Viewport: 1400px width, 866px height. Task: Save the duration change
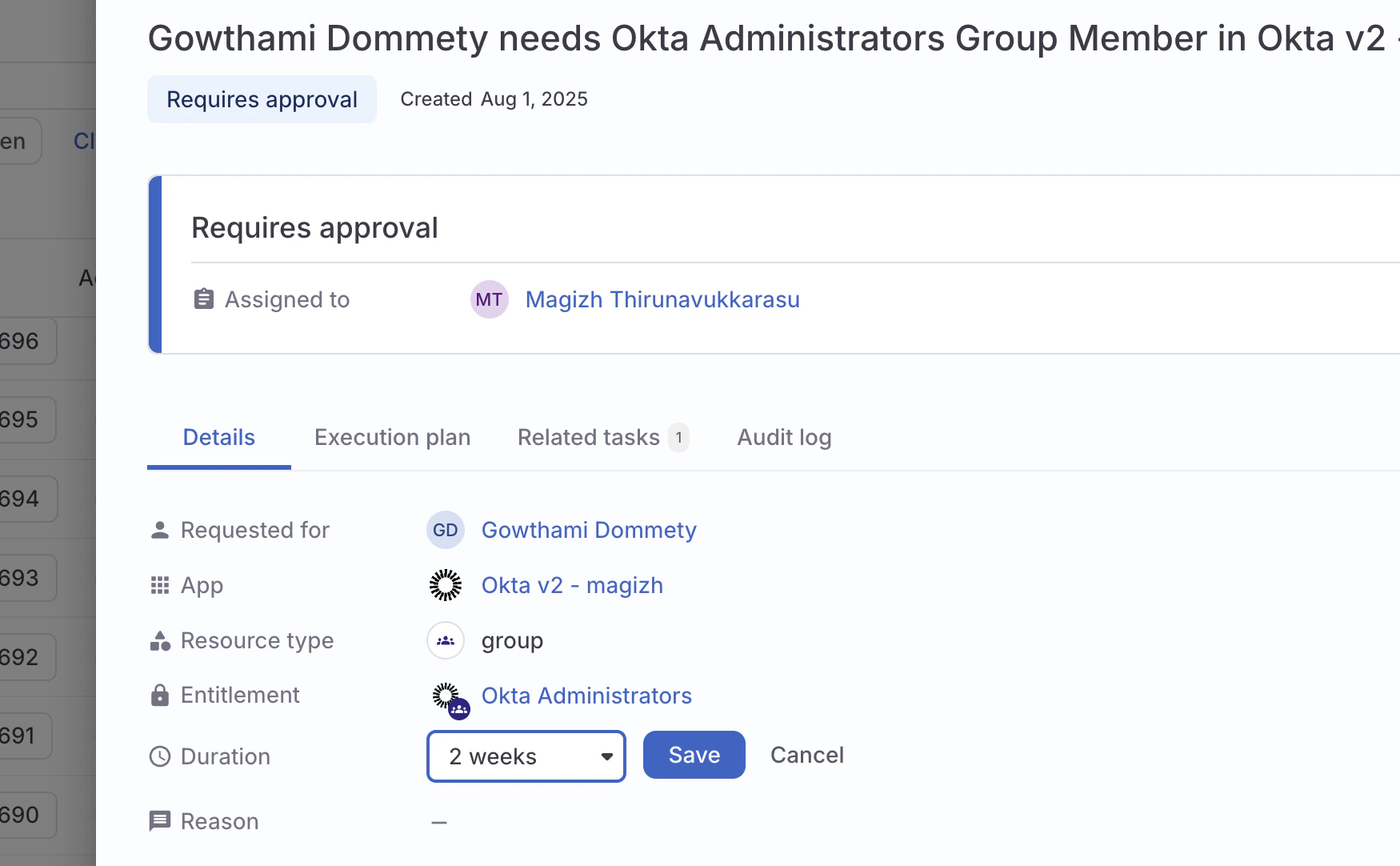694,755
